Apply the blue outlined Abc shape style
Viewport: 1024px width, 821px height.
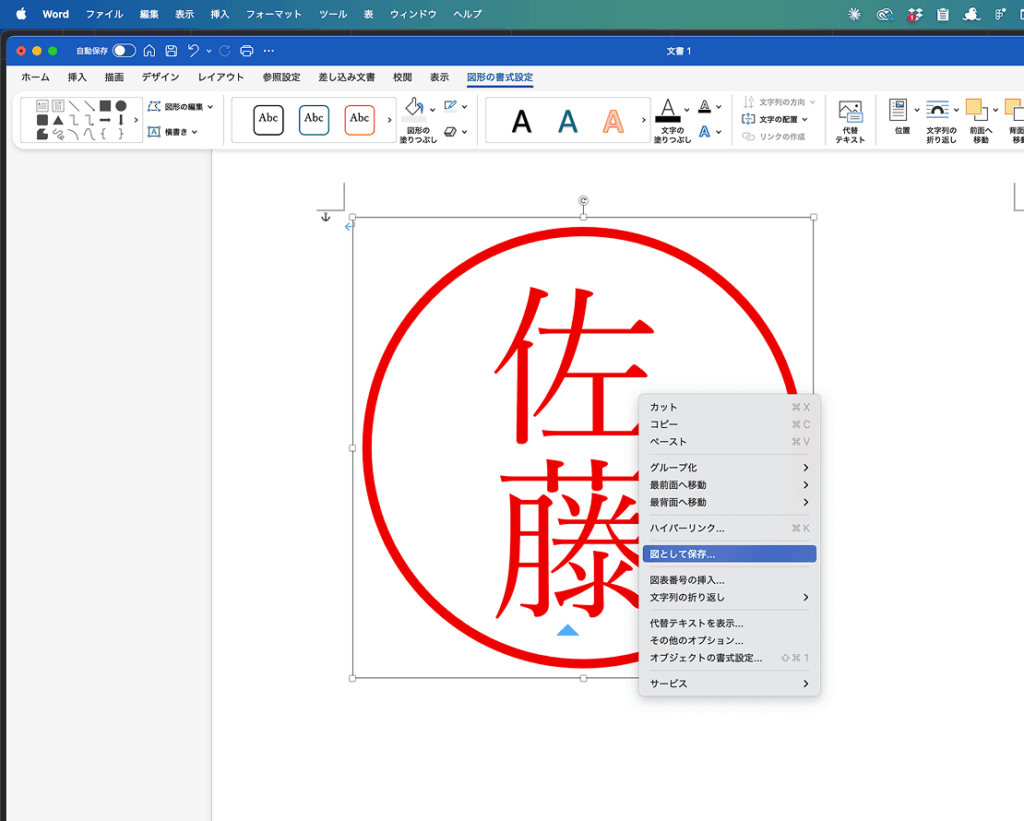[314, 120]
